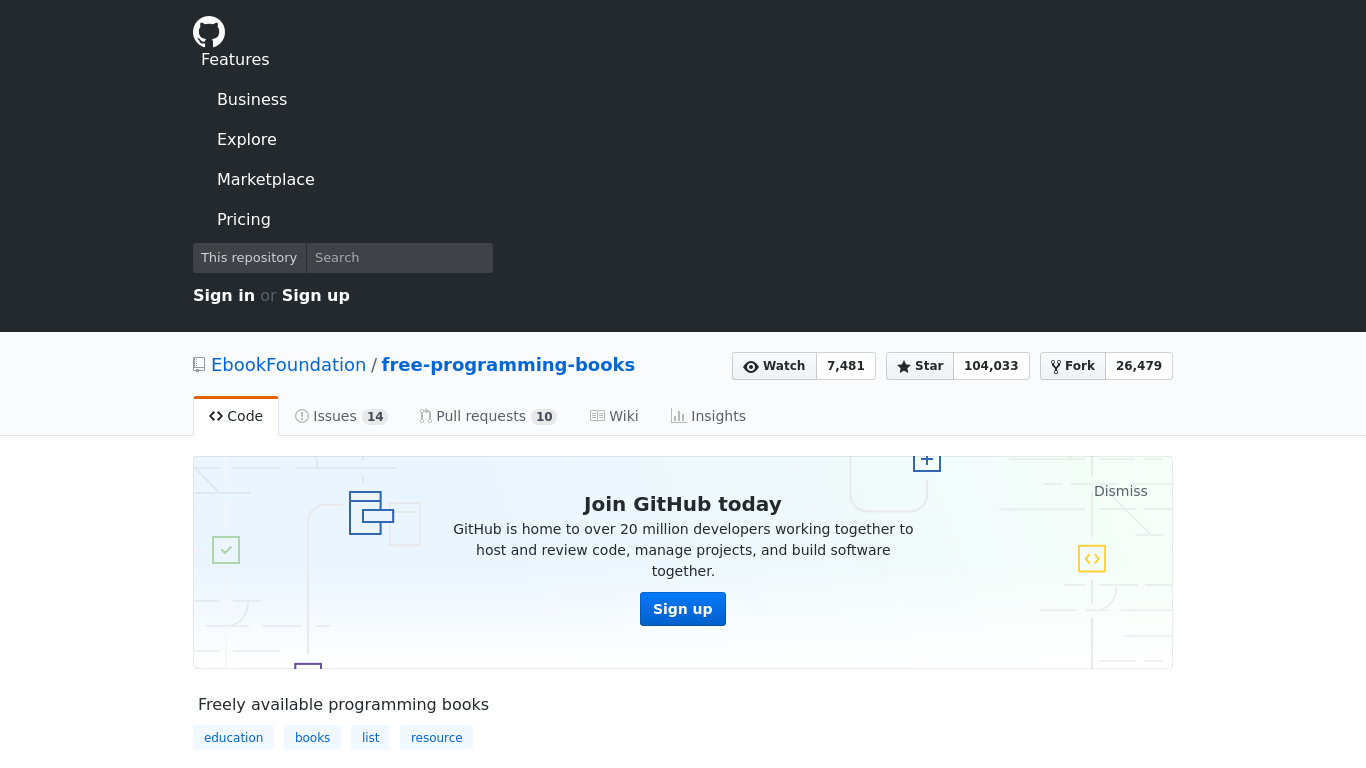Select the education topic tag
Screen dimensions: 1366x768
[x=233, y=738]
